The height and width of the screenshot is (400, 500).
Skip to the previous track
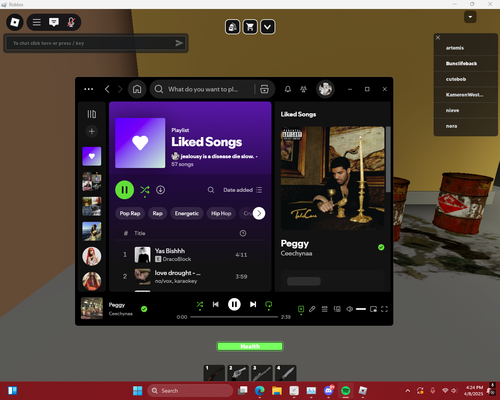coord(216,304)
